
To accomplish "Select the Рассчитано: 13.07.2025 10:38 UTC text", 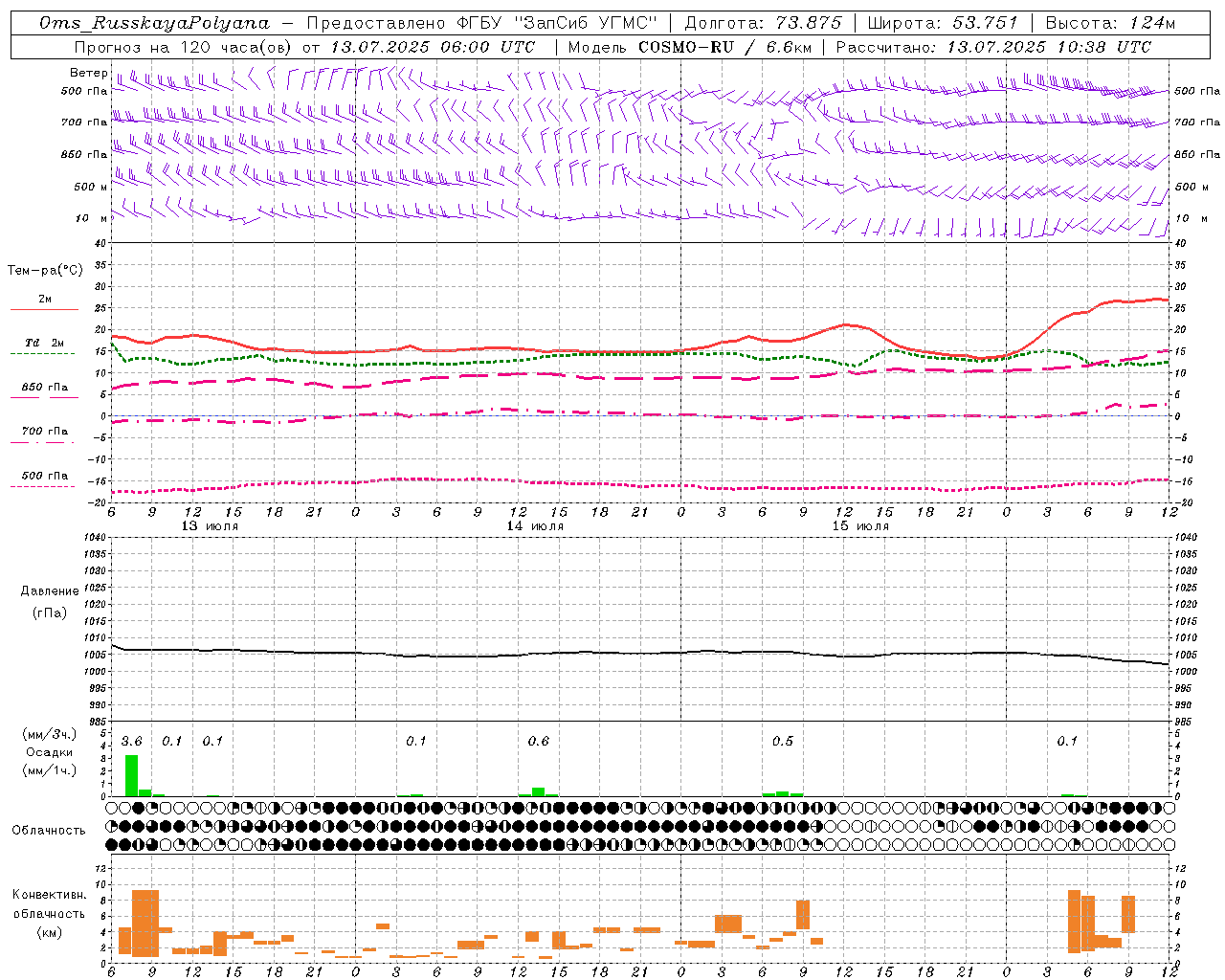I will coord(993,47).
